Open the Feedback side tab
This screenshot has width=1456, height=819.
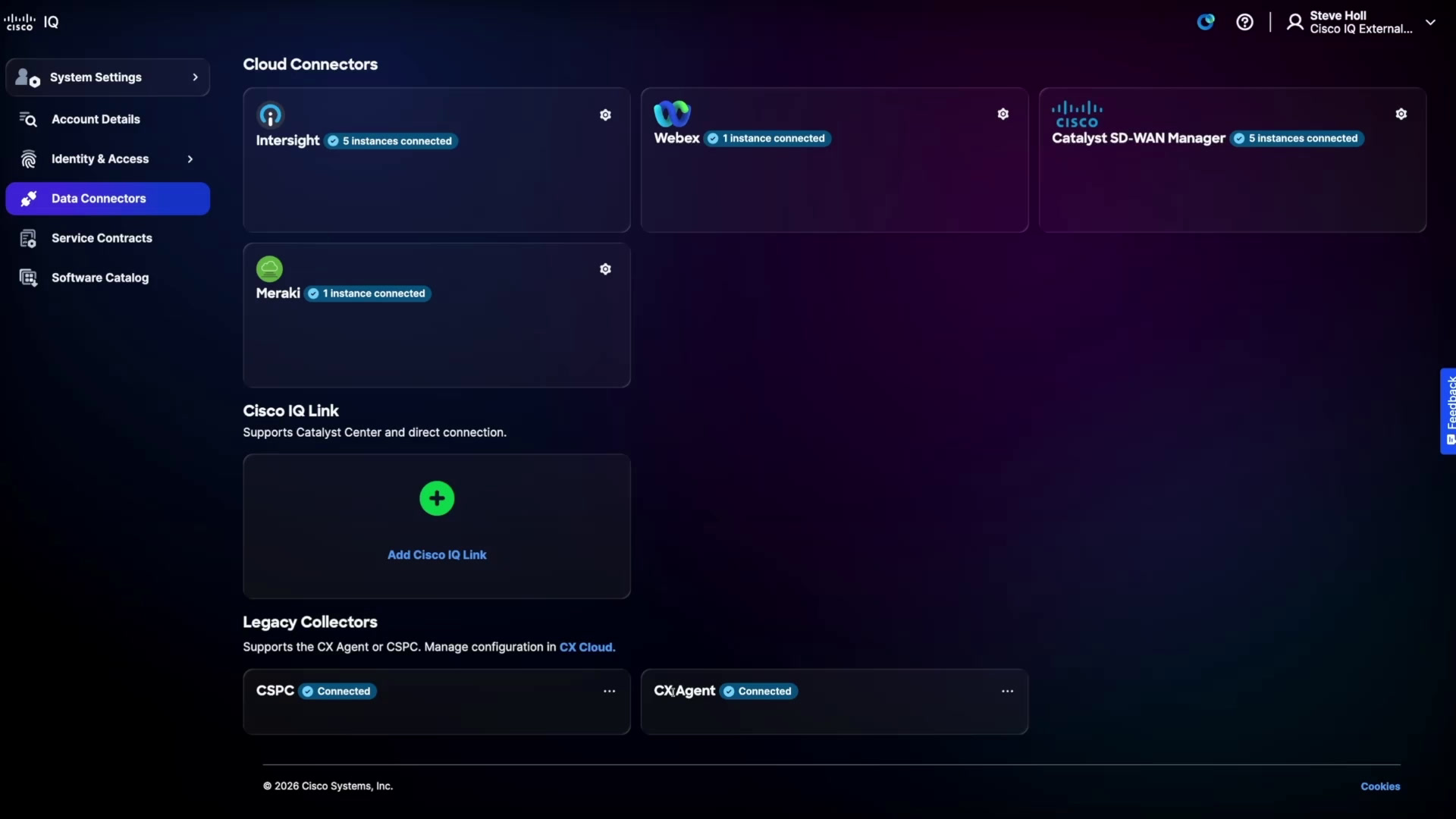1448,411
